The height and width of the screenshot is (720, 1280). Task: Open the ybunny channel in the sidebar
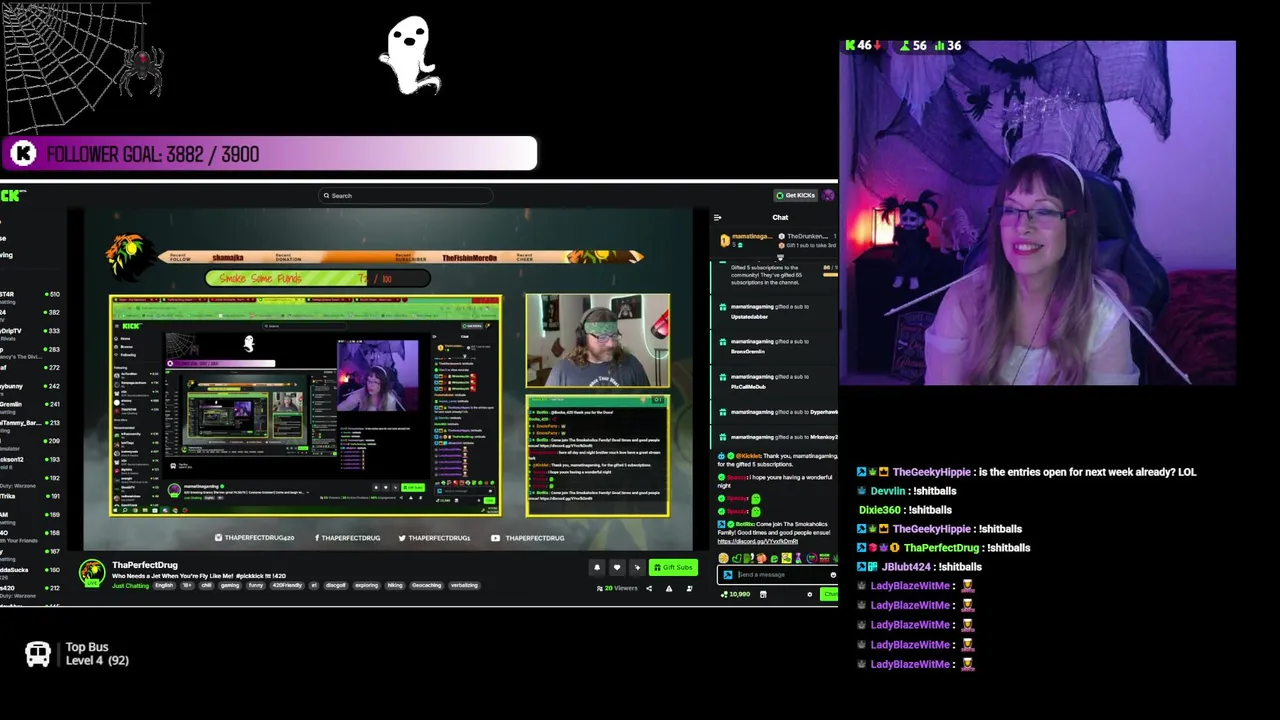click(30, 387)
